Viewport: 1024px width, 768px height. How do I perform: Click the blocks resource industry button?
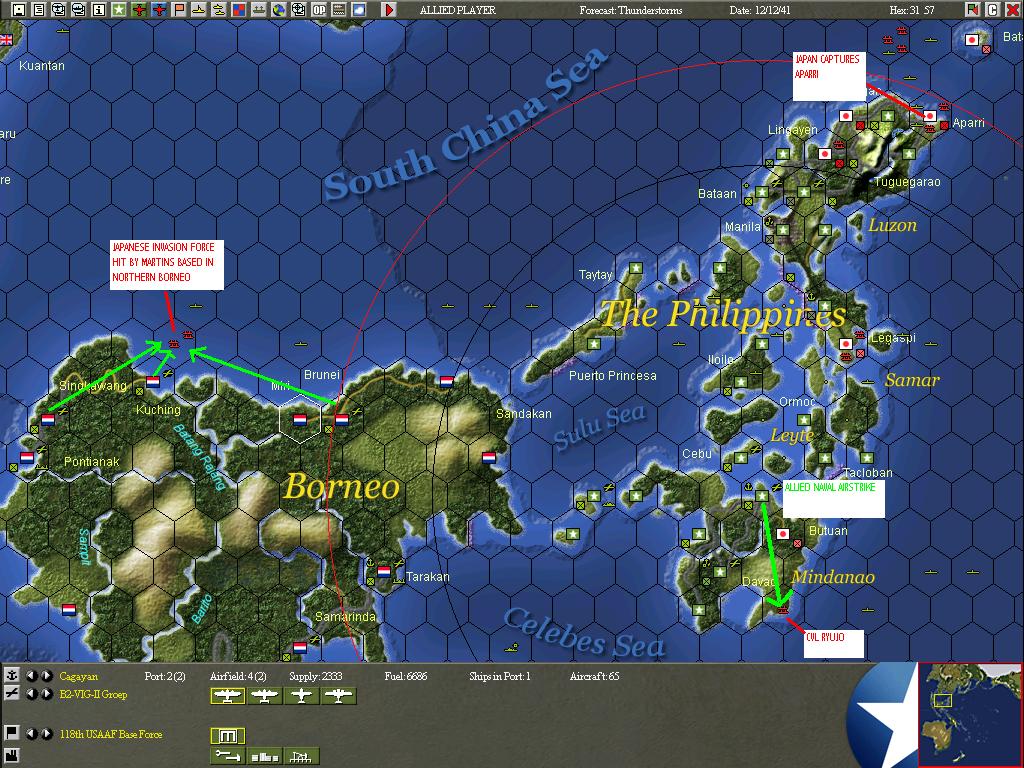[264, 756]
